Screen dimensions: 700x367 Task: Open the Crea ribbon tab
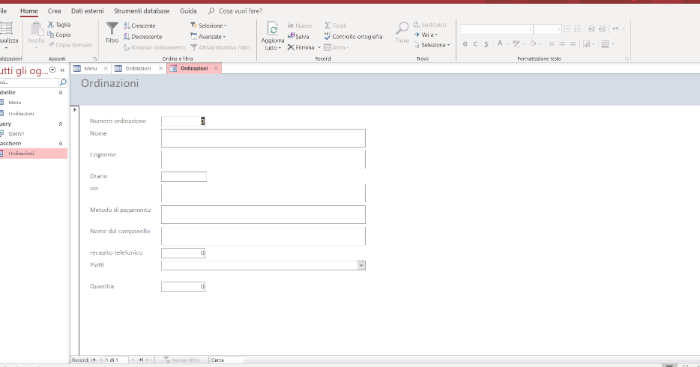click(x=54, y=11)
